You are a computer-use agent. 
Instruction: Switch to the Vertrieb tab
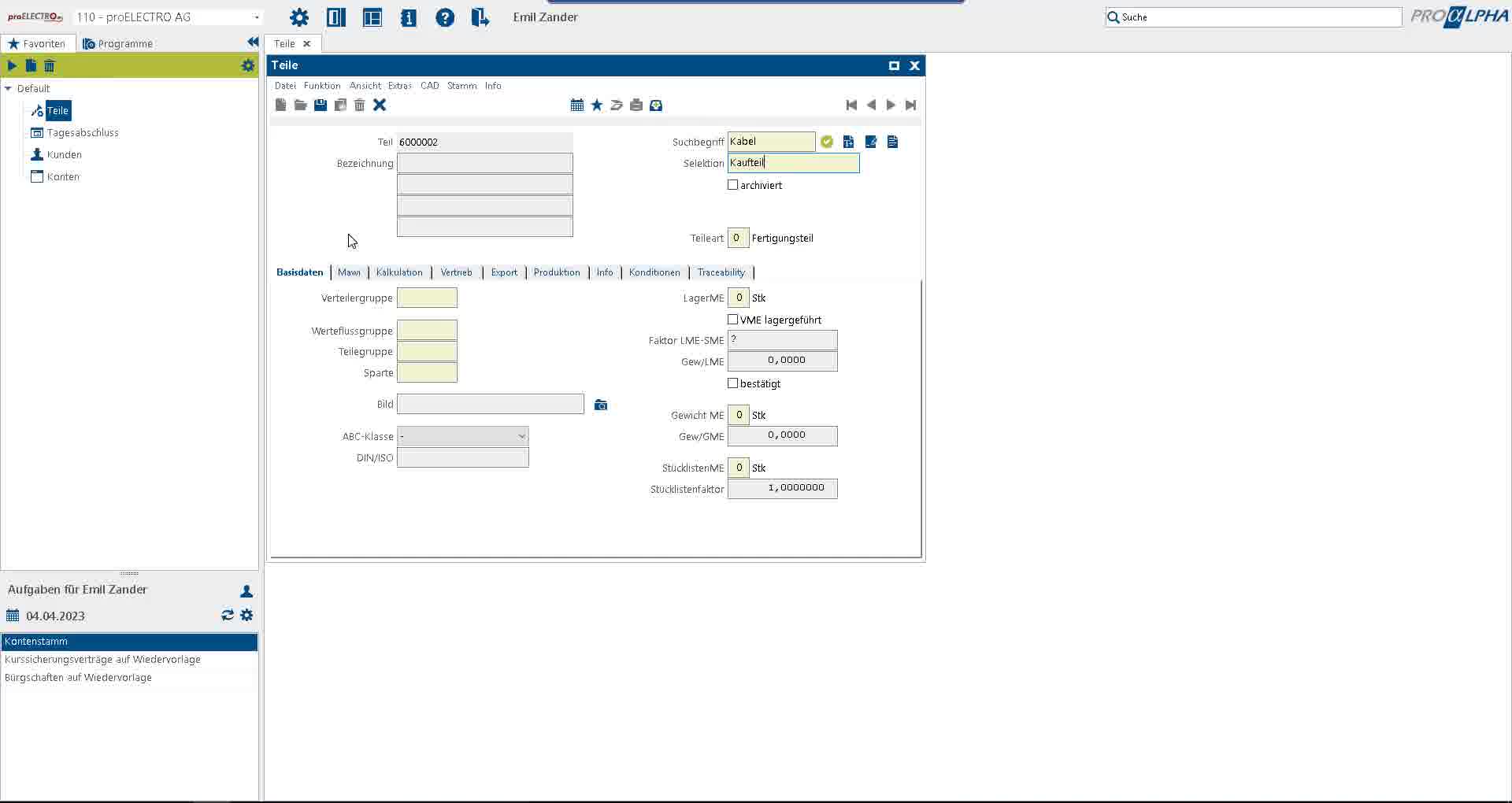(x=457, y=272)
